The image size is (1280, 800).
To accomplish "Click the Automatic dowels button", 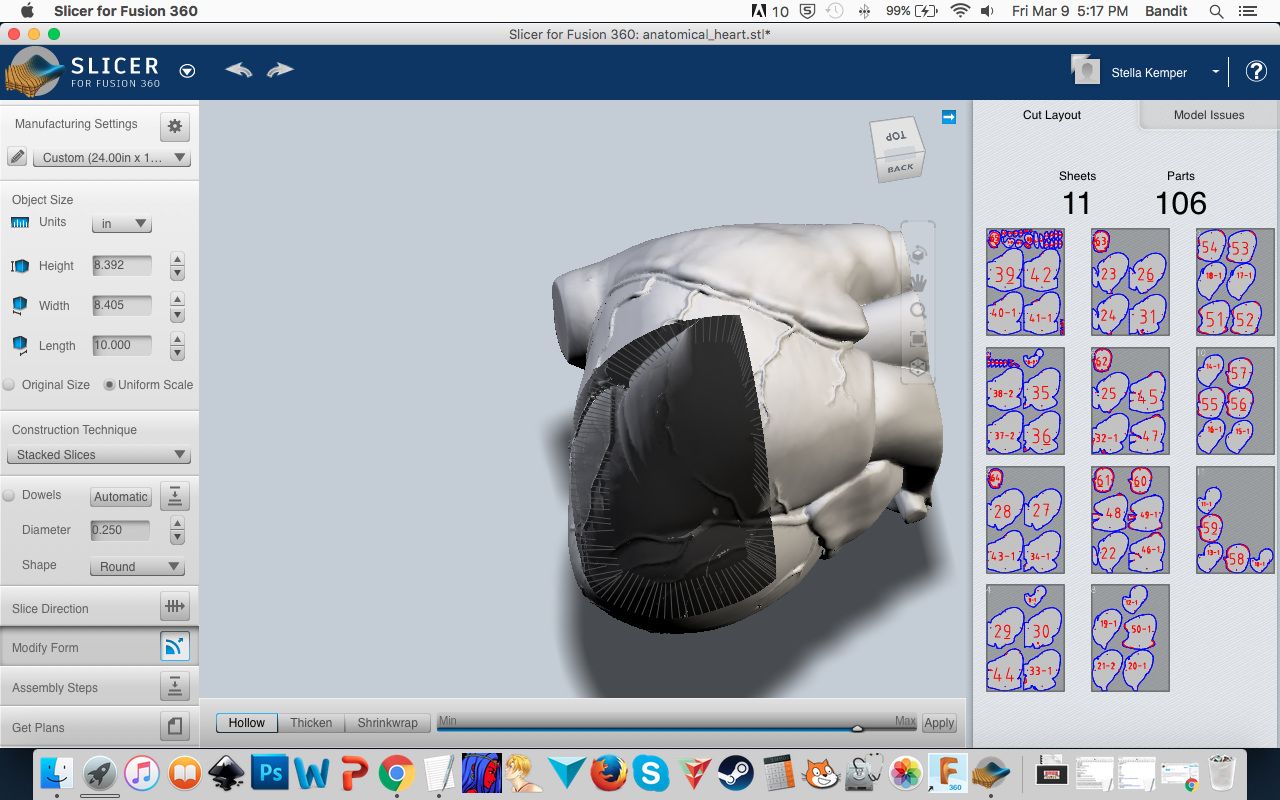I will 121,497.
